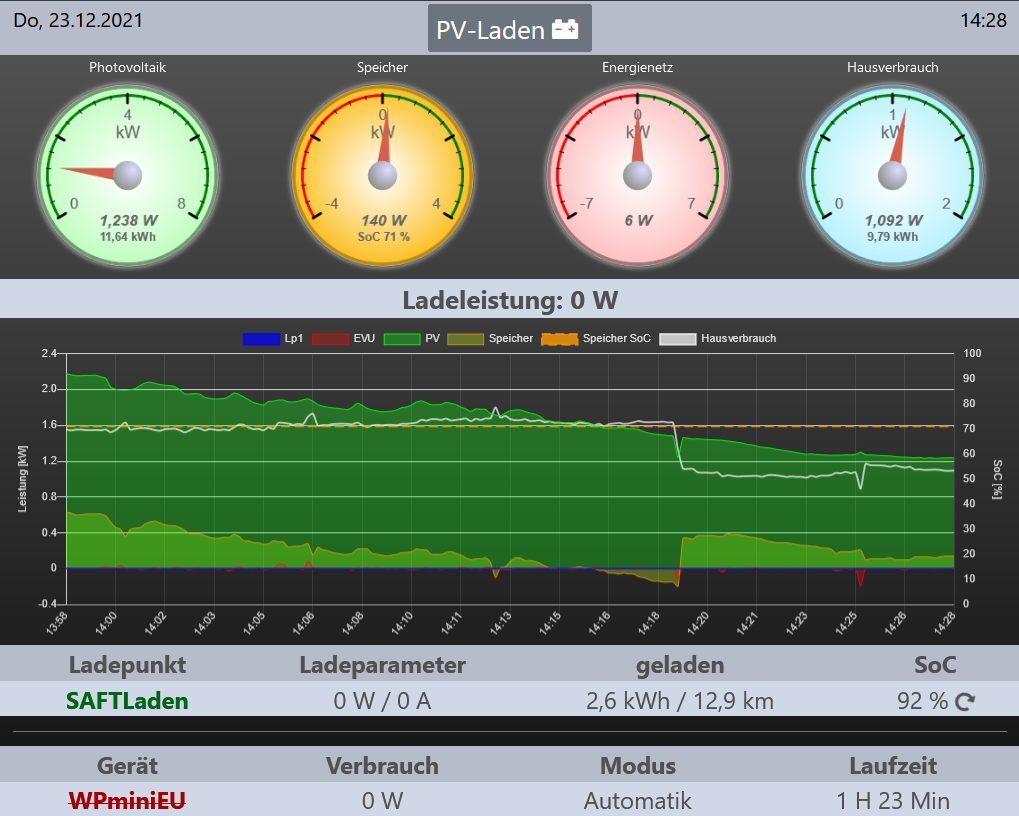Change the Automatik mode of WPminiEU
Screen dimensions: 1019x816
point(638,800)
